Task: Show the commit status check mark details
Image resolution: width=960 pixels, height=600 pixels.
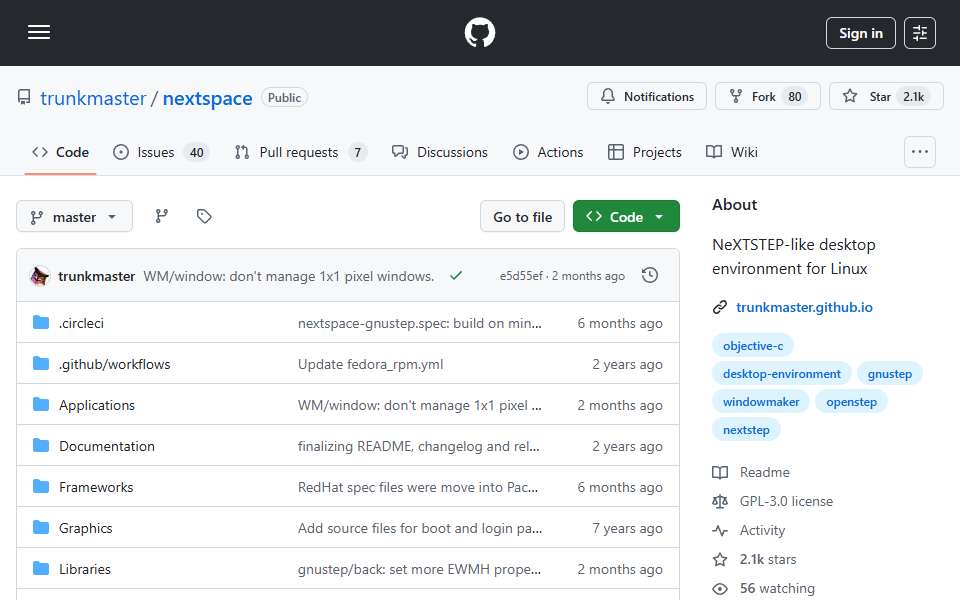Action: pos(456,276)
